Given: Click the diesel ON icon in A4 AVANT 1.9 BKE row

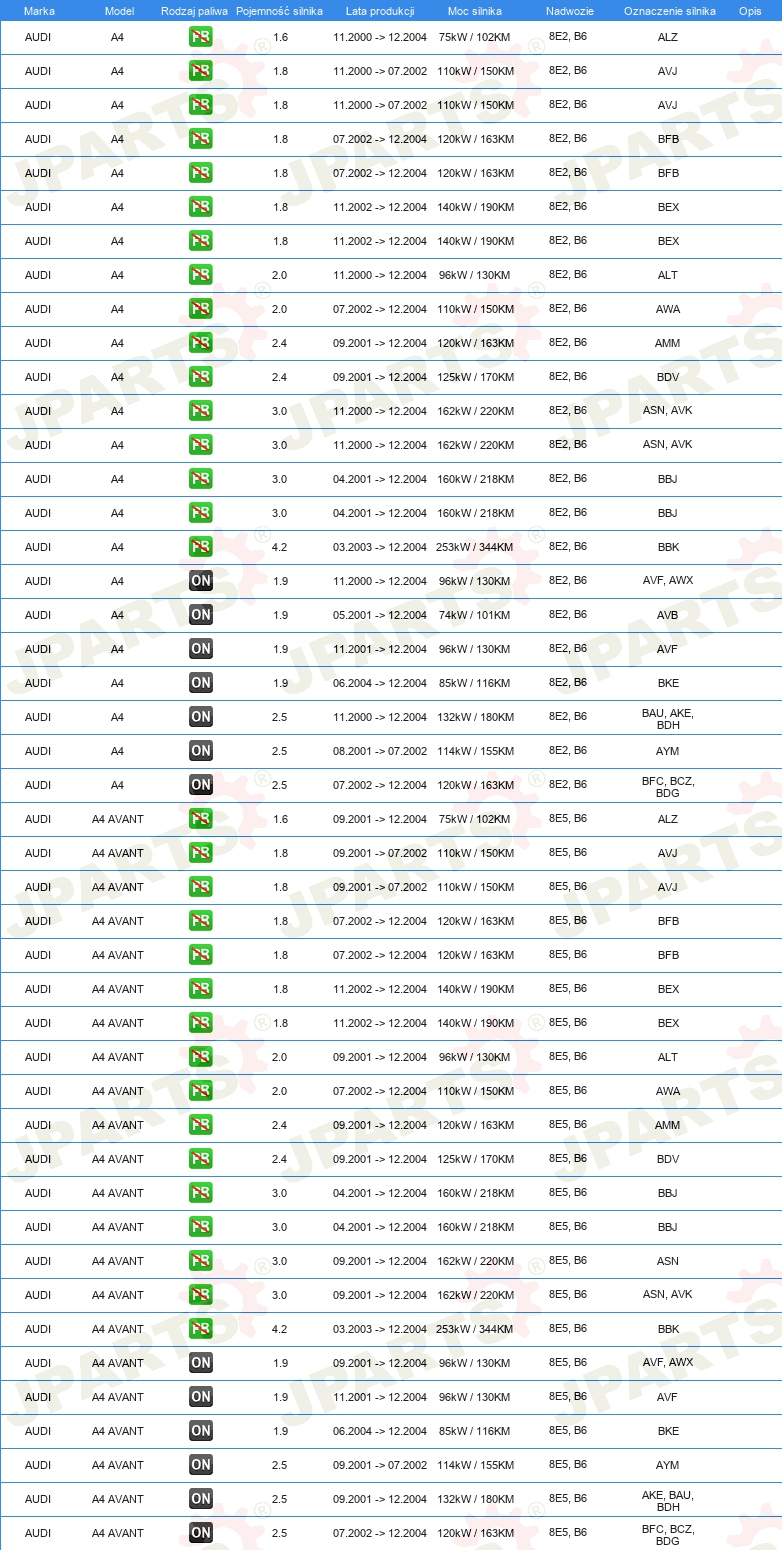Looking at the screenshot, I should (x=201, y=1432).
